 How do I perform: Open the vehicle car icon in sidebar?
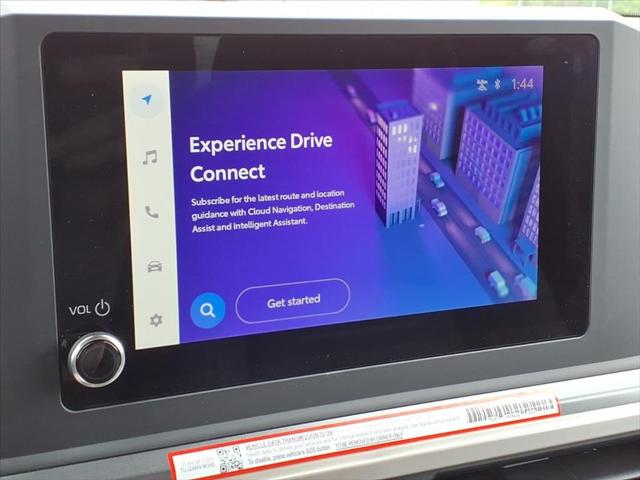(155, 267)
